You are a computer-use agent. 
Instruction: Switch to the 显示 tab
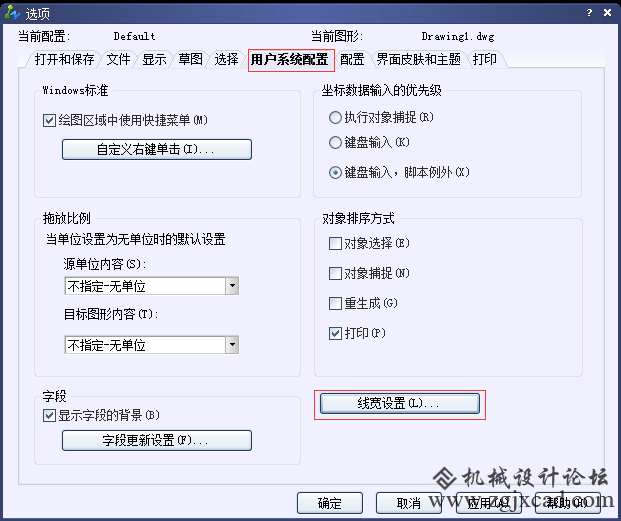[154, 59]
